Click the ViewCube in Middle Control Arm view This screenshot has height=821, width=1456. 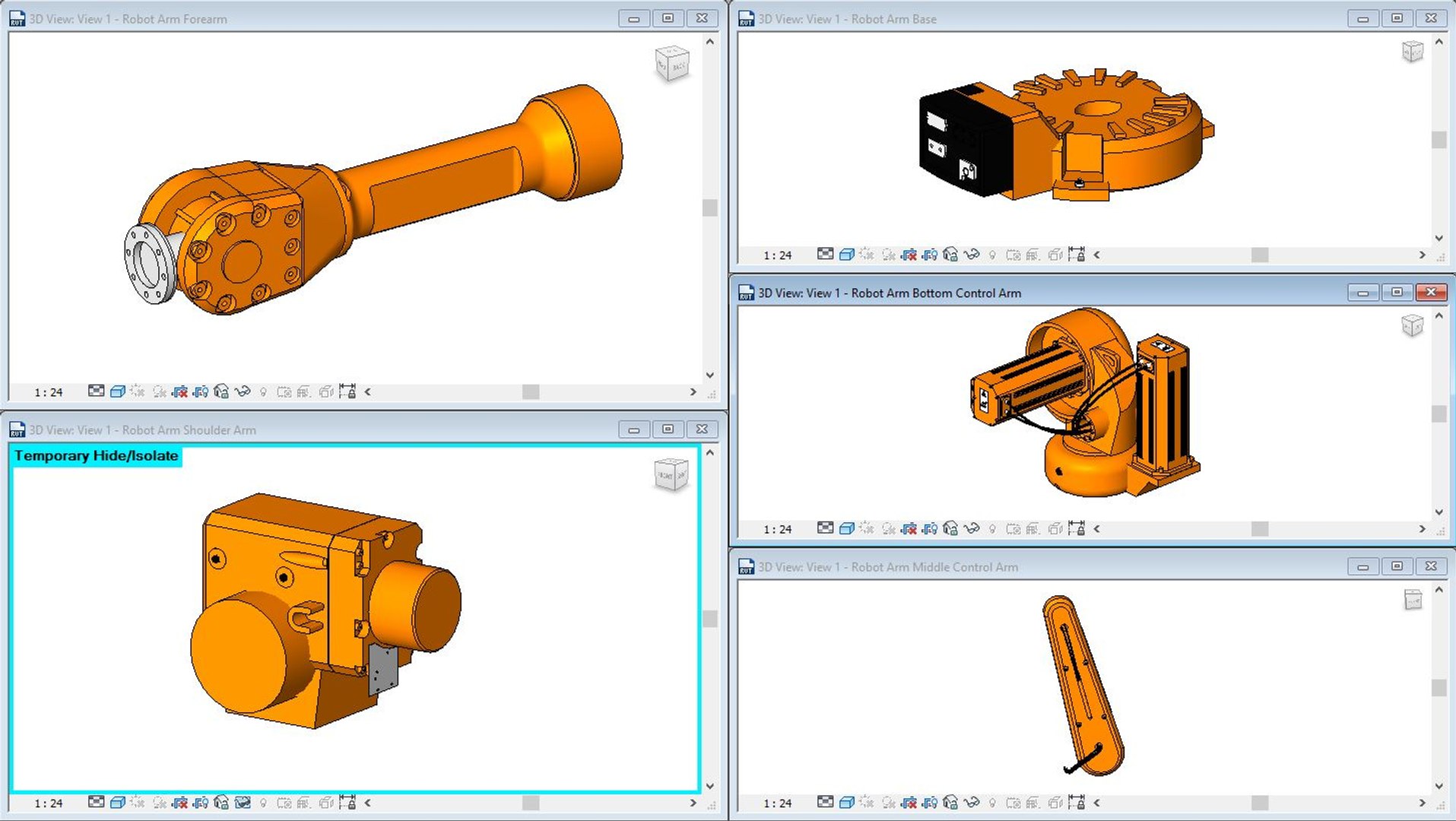click(1413, 599)
